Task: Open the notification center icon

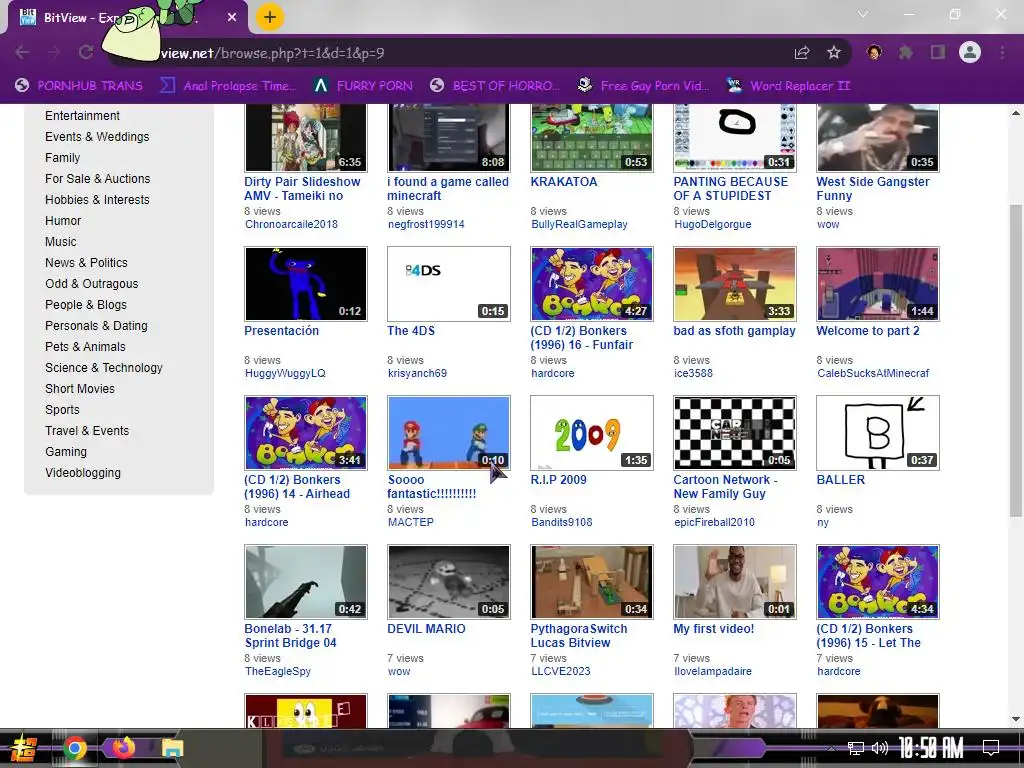Action: 991,748
